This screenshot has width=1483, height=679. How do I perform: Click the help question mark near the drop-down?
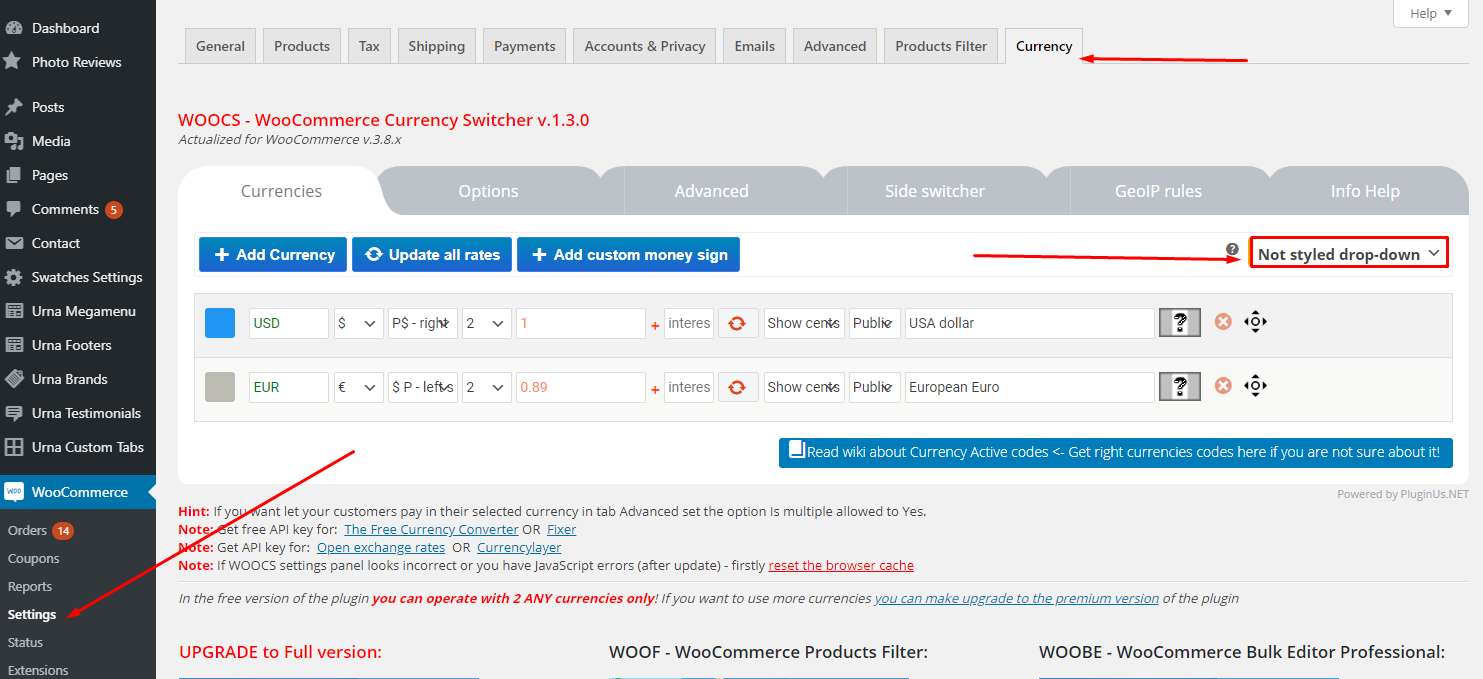[1232, 249]
